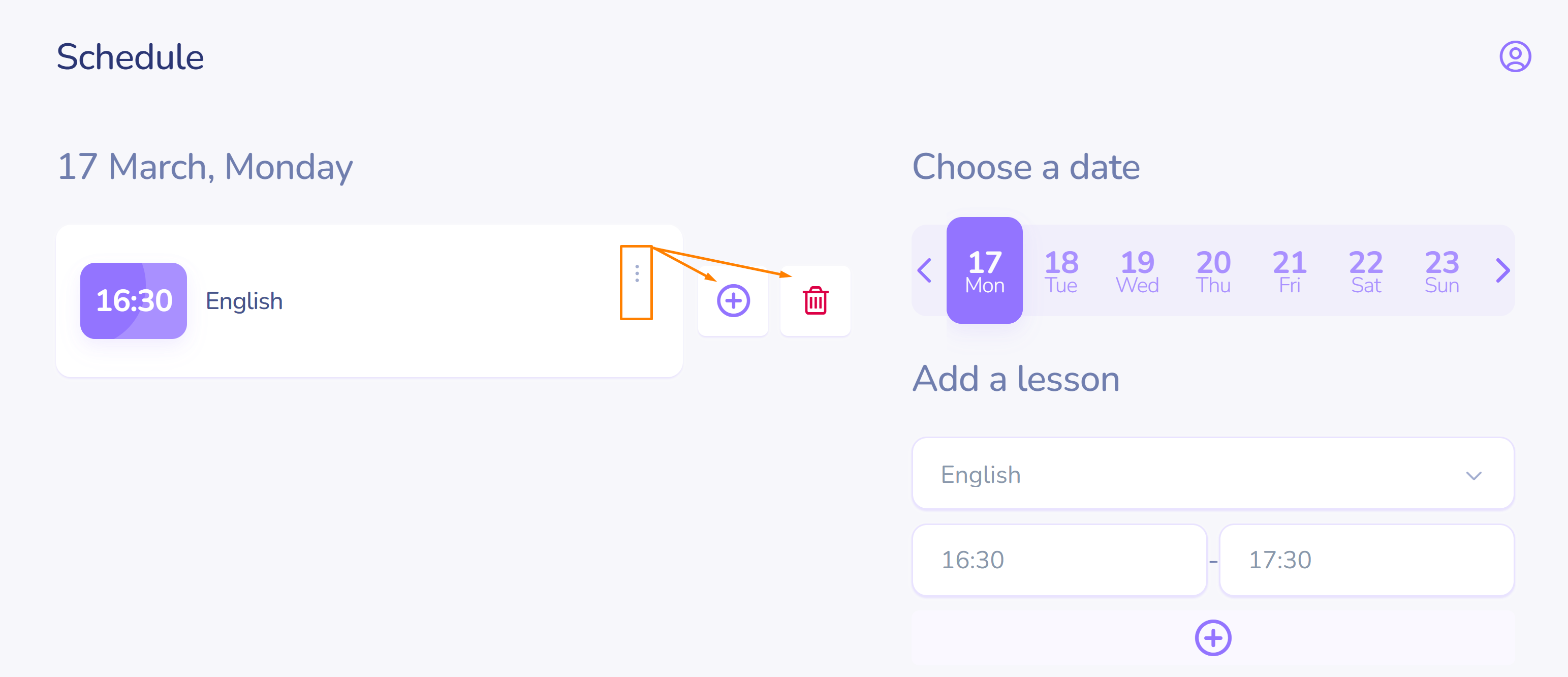Viewport: 1568px width, 677px height.
Task: Click the plus icon beside the English lesson
Action: click(733, 301)
